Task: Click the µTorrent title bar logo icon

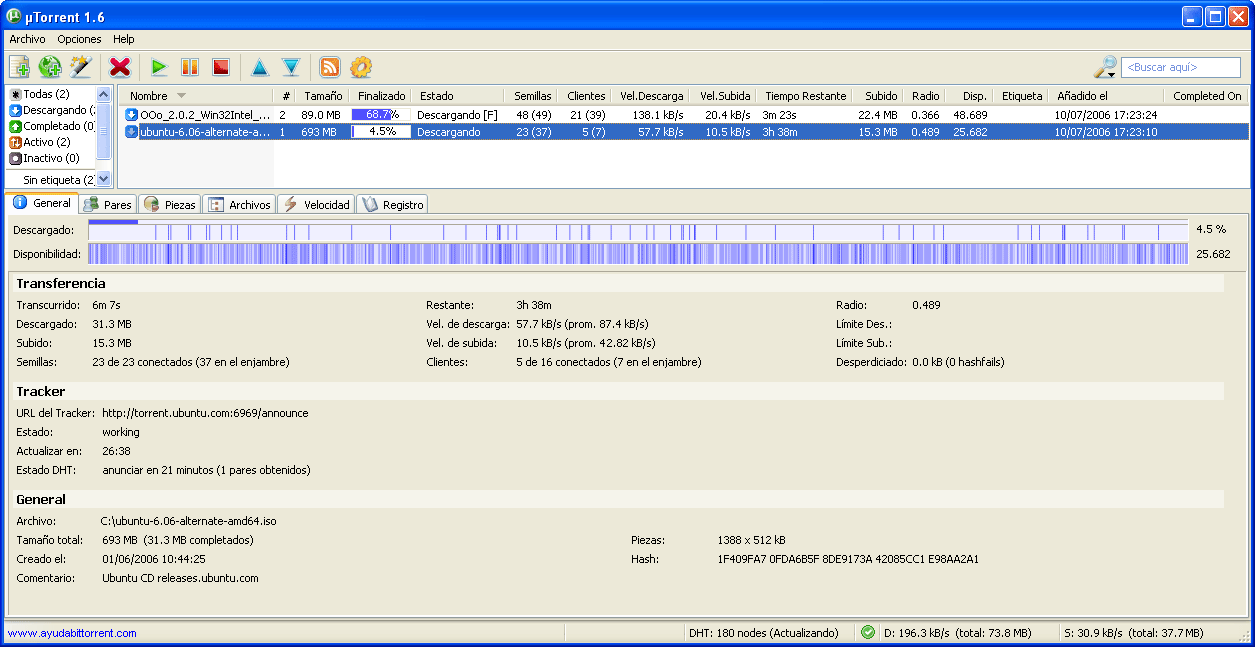Action: 14,16
